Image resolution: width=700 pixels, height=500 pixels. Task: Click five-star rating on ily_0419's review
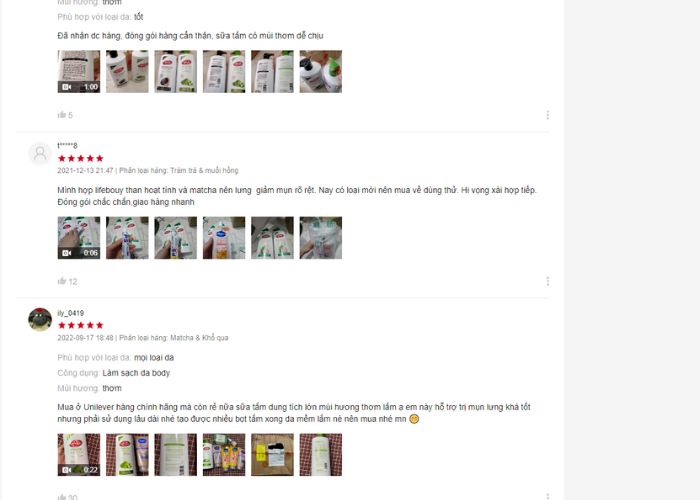81,325
